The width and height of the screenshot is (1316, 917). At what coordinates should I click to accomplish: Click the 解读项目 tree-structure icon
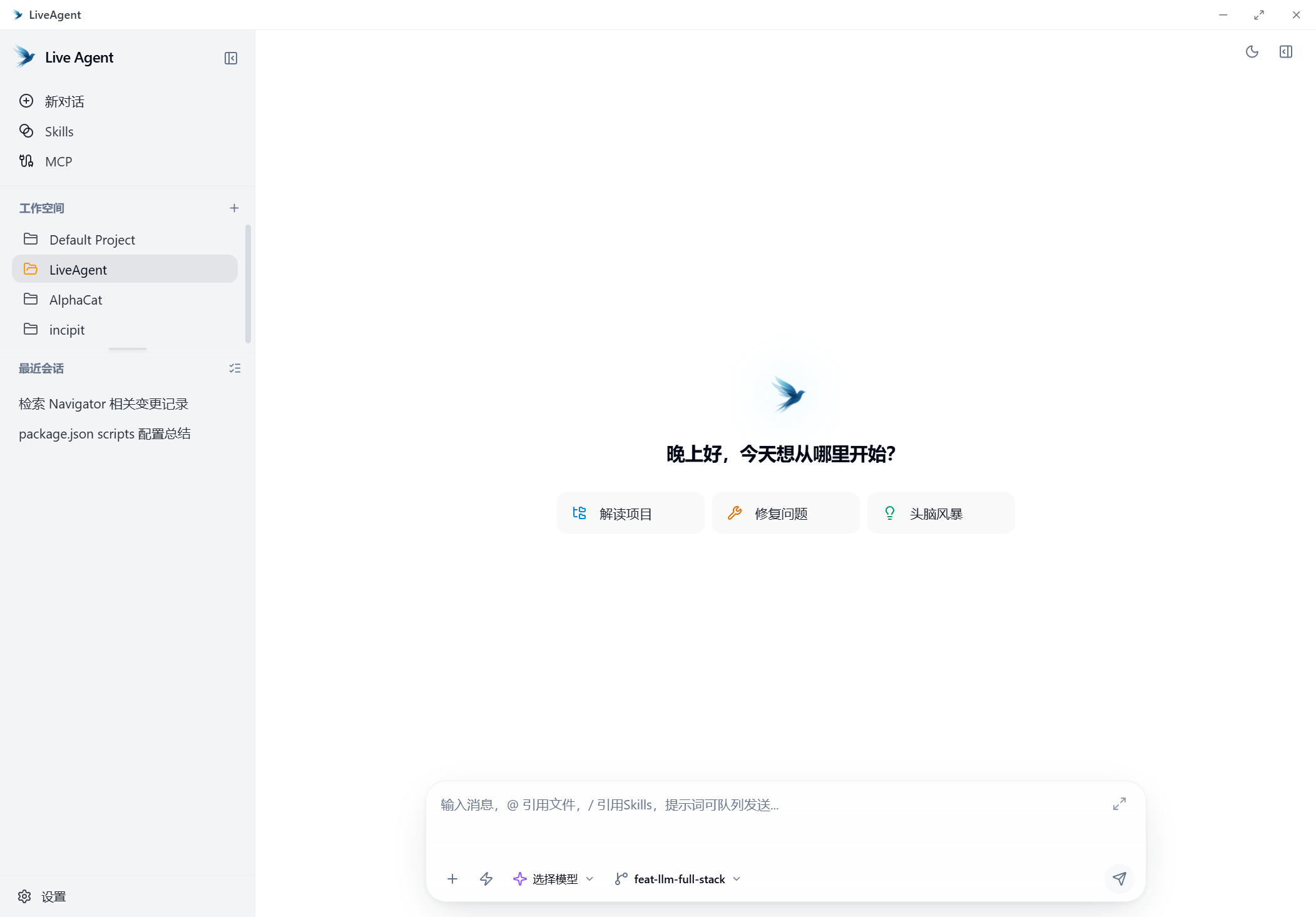point(579,513)
